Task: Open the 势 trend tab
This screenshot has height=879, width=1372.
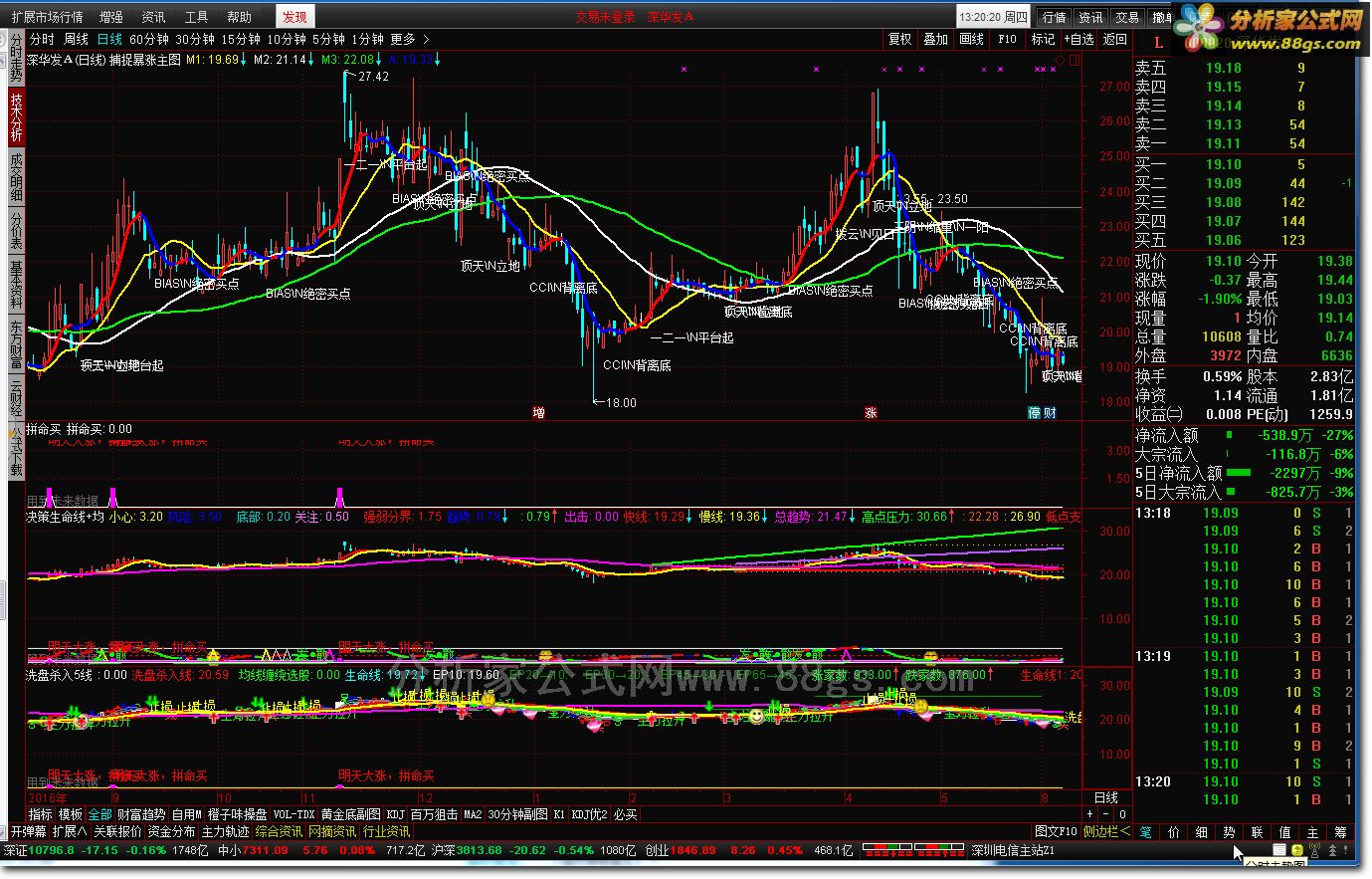Action: [x=1230, y=832]
